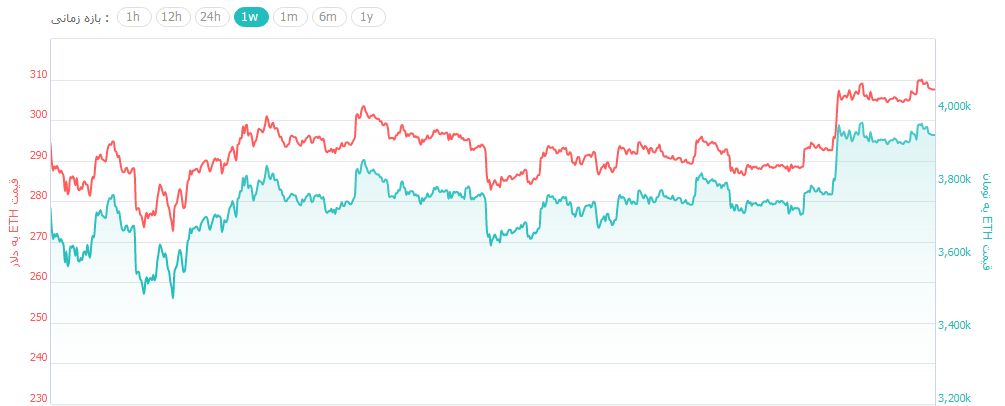Click the 3,400k toman axis label

[959, 325]
